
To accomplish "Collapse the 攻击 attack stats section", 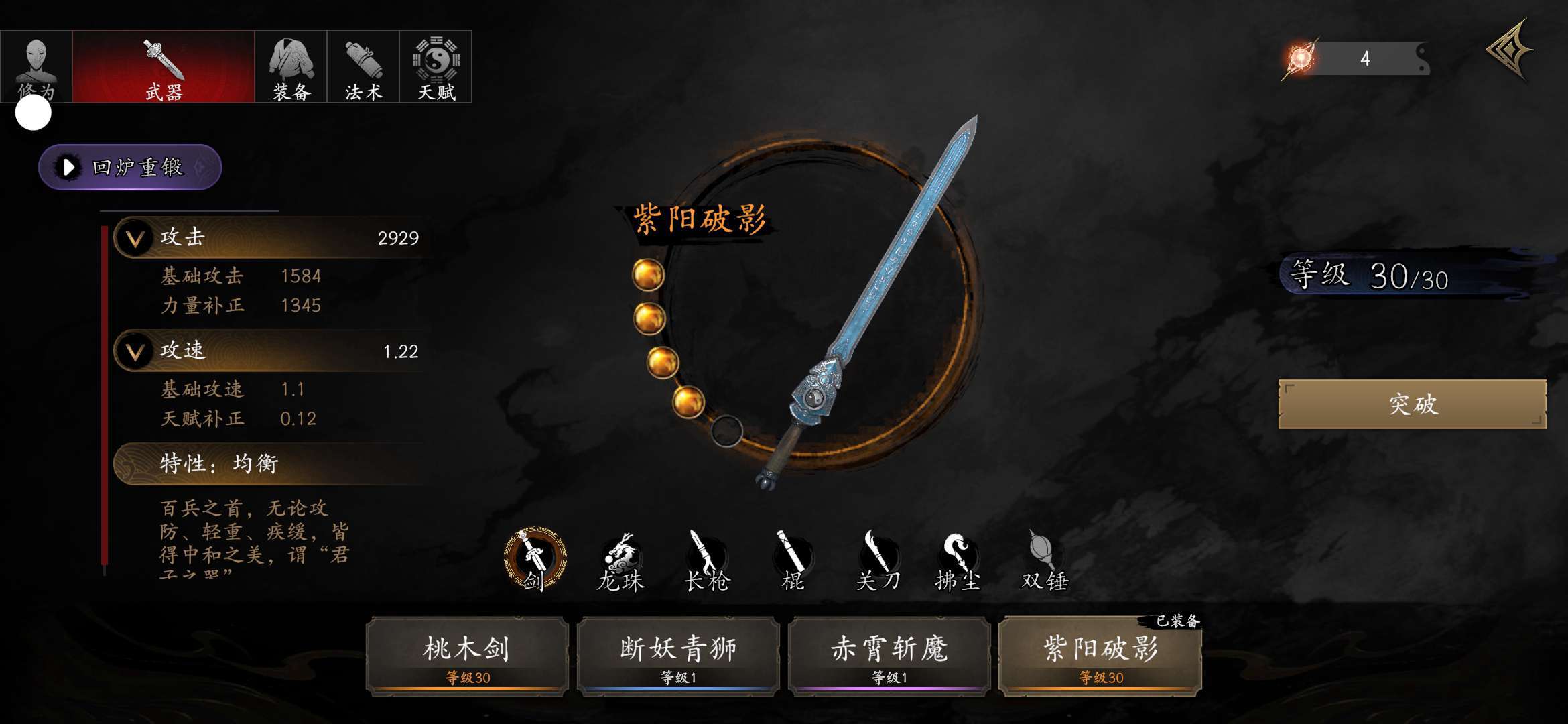I will point(135,238).
